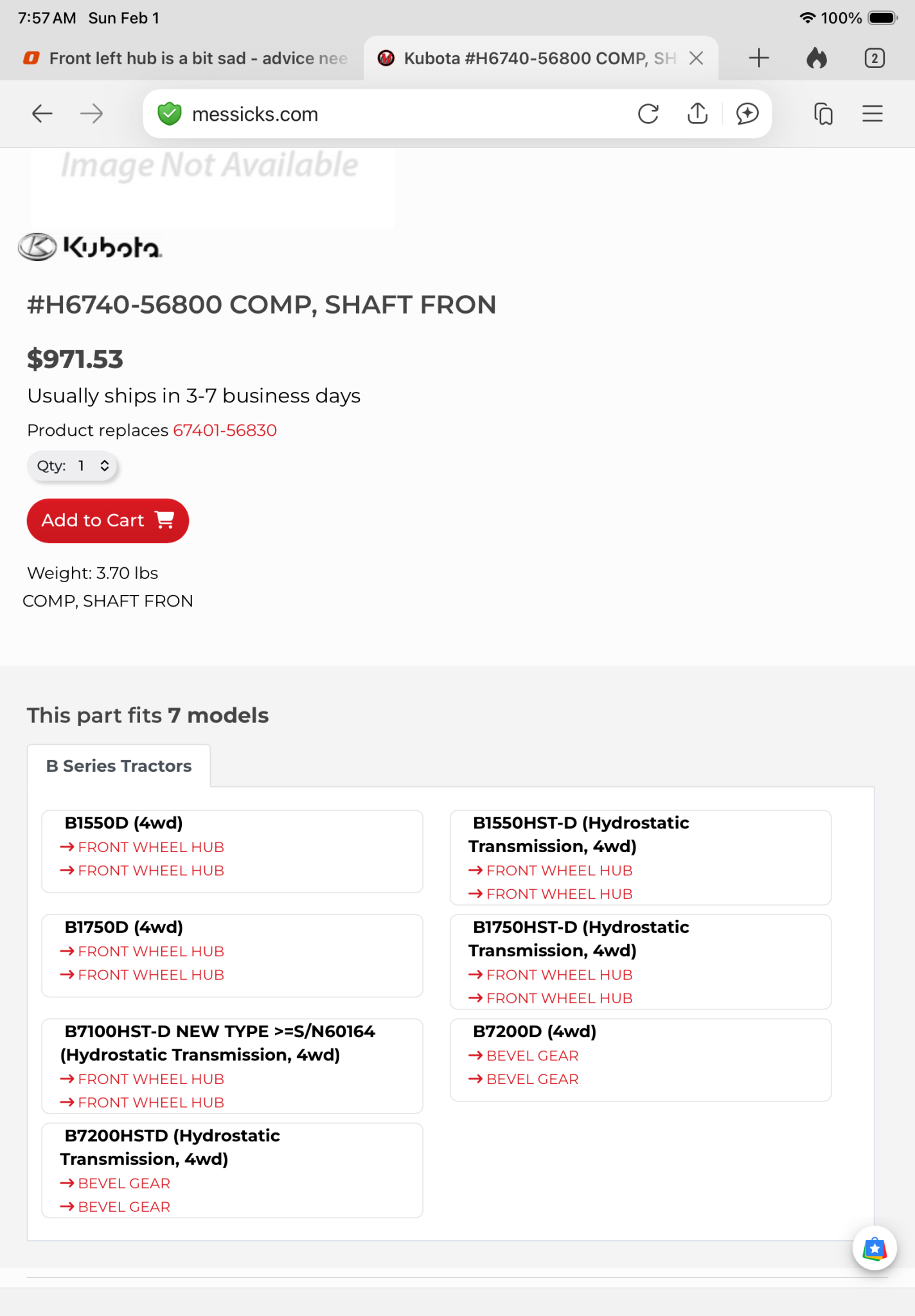Select the B Series Tractors tab

point(119,766)
